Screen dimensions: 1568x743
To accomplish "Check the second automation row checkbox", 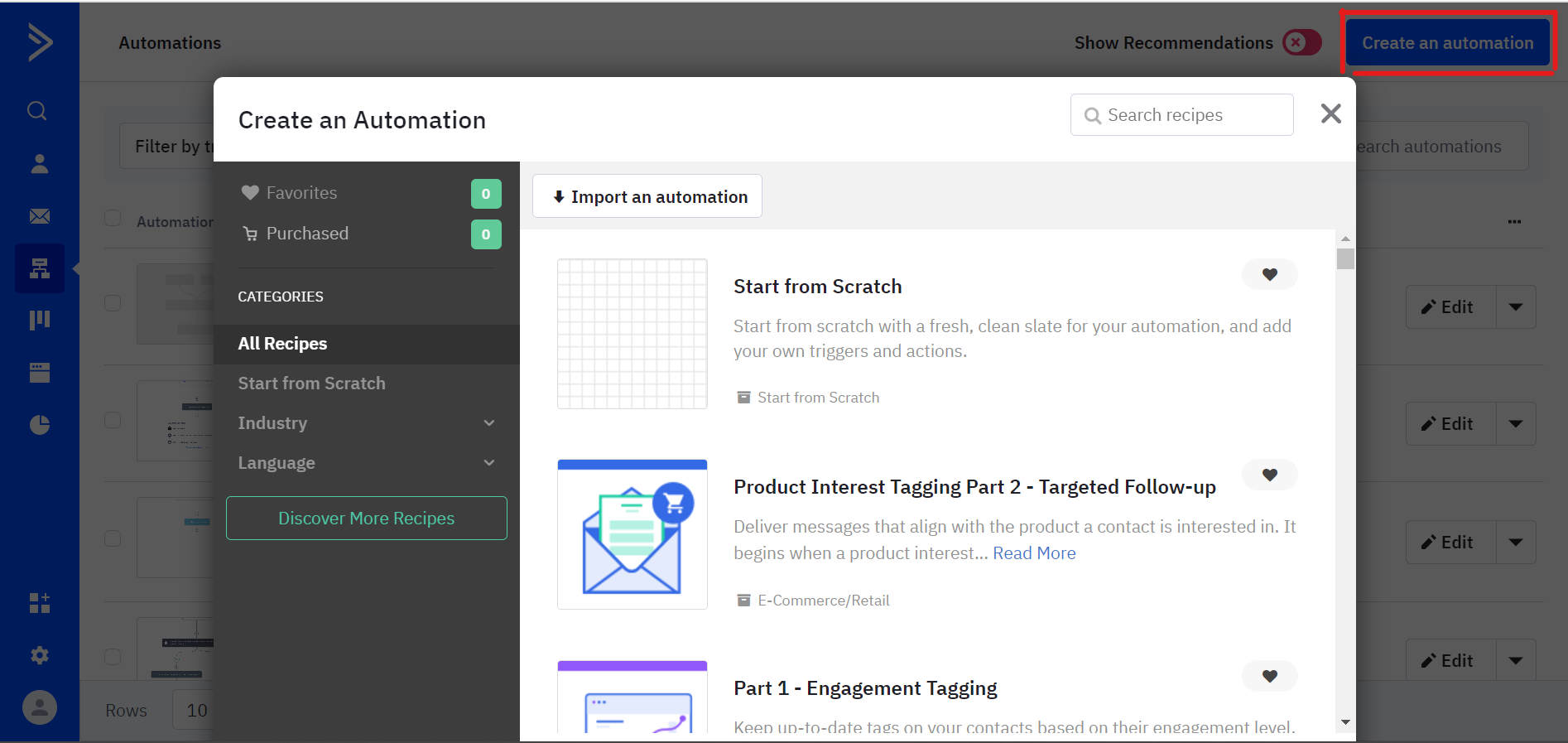I will coord(113,420).
